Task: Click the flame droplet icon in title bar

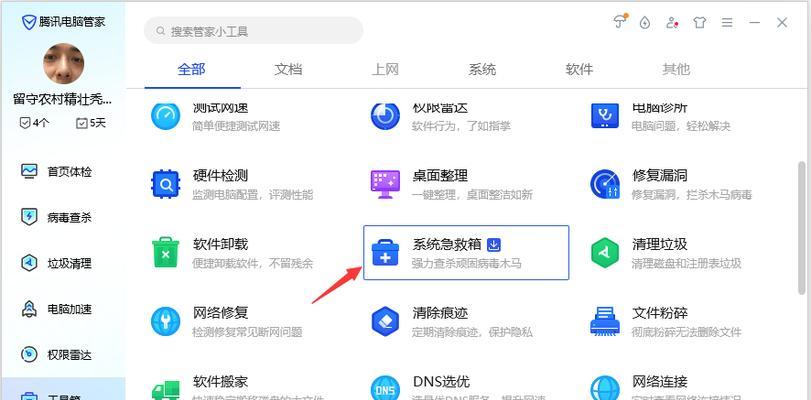Action: coord(644,23)
